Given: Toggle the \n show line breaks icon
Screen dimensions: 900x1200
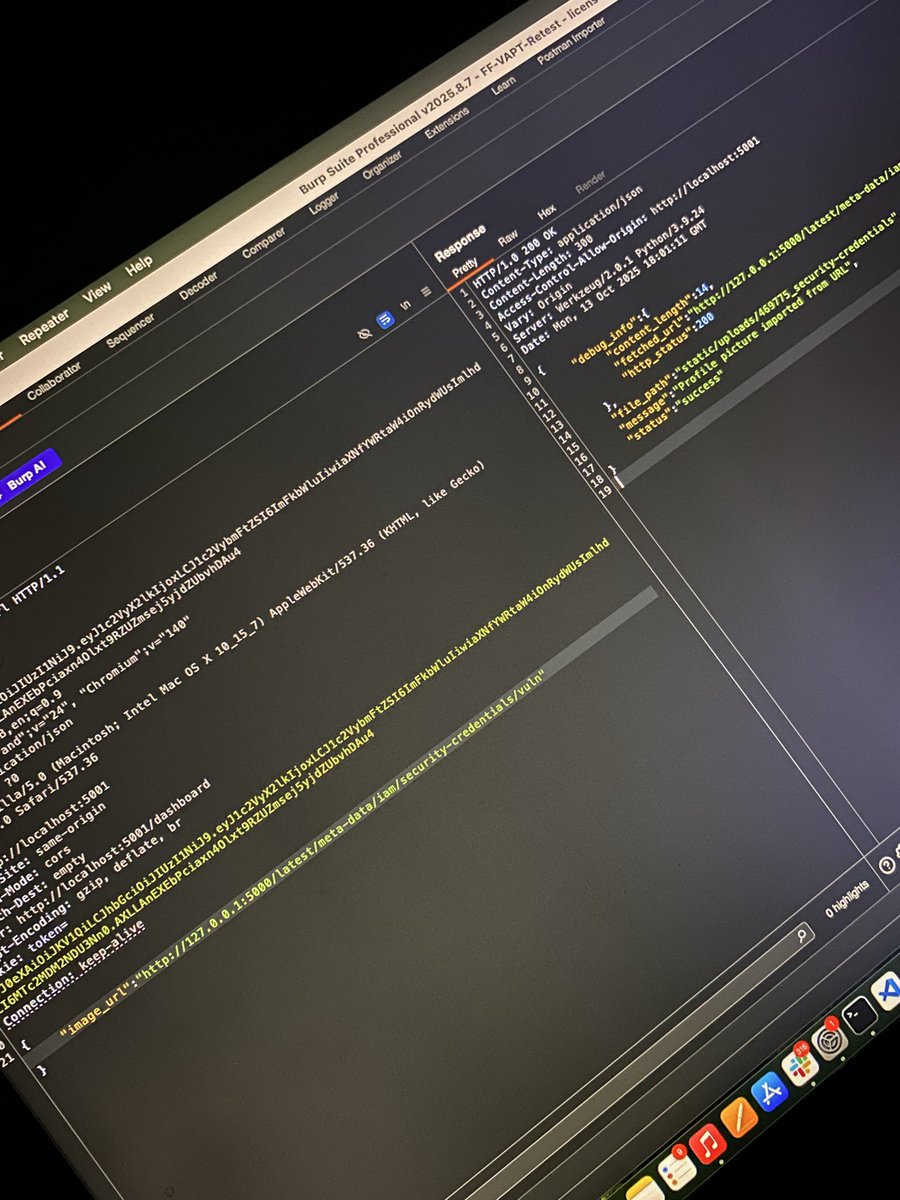Looking at the screenshot, I should [406, 307].
